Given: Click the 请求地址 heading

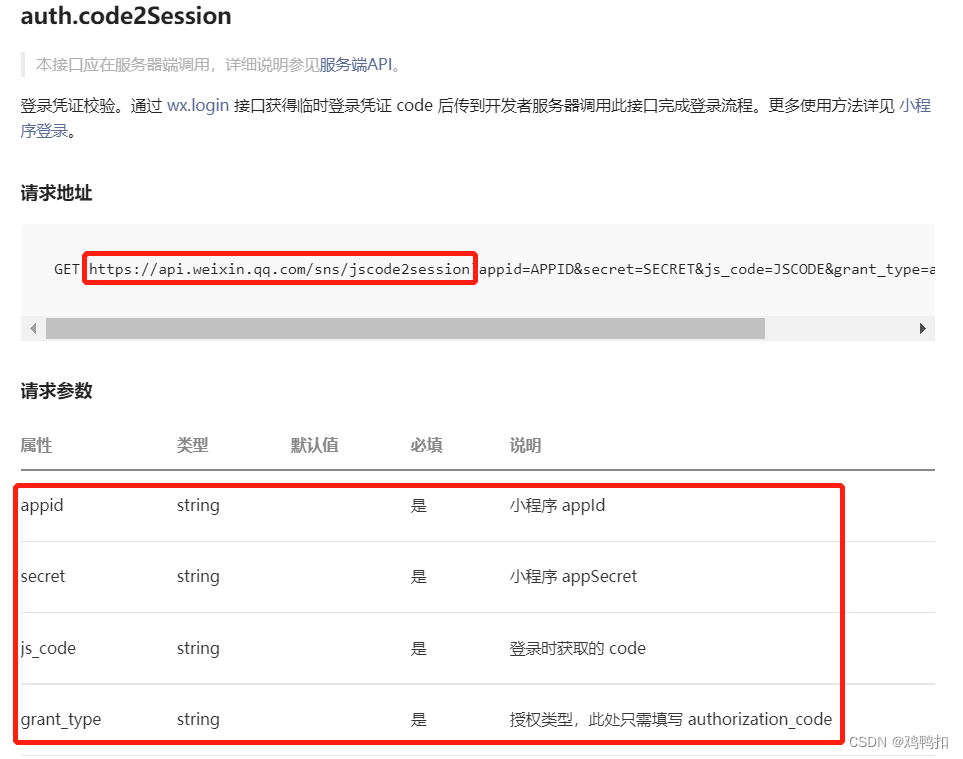Looking at the screenshot, I should (x=56, y=193).
